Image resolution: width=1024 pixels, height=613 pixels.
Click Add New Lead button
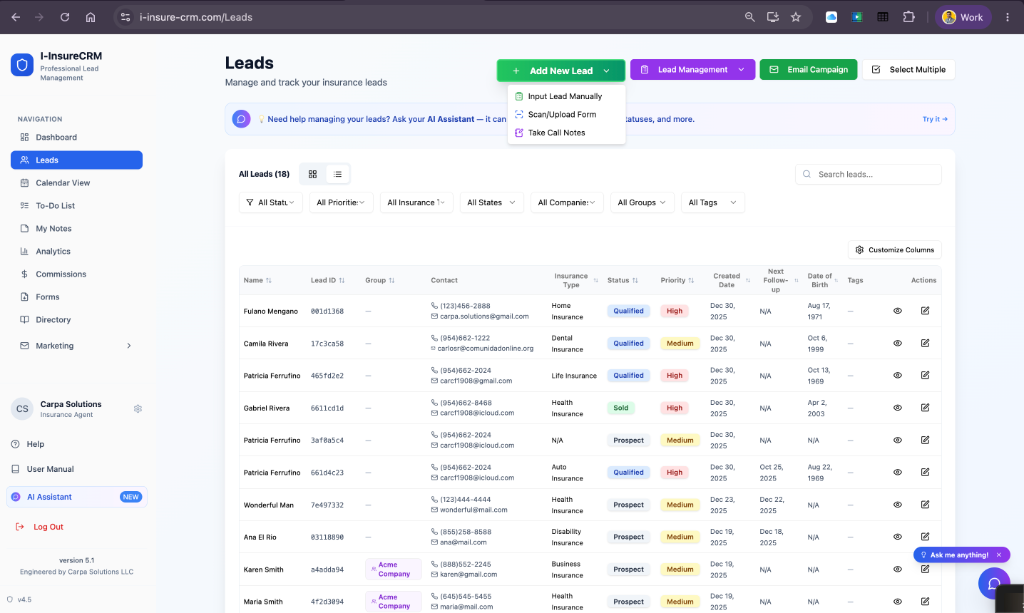pyautogui.click(x=560, y=71)
